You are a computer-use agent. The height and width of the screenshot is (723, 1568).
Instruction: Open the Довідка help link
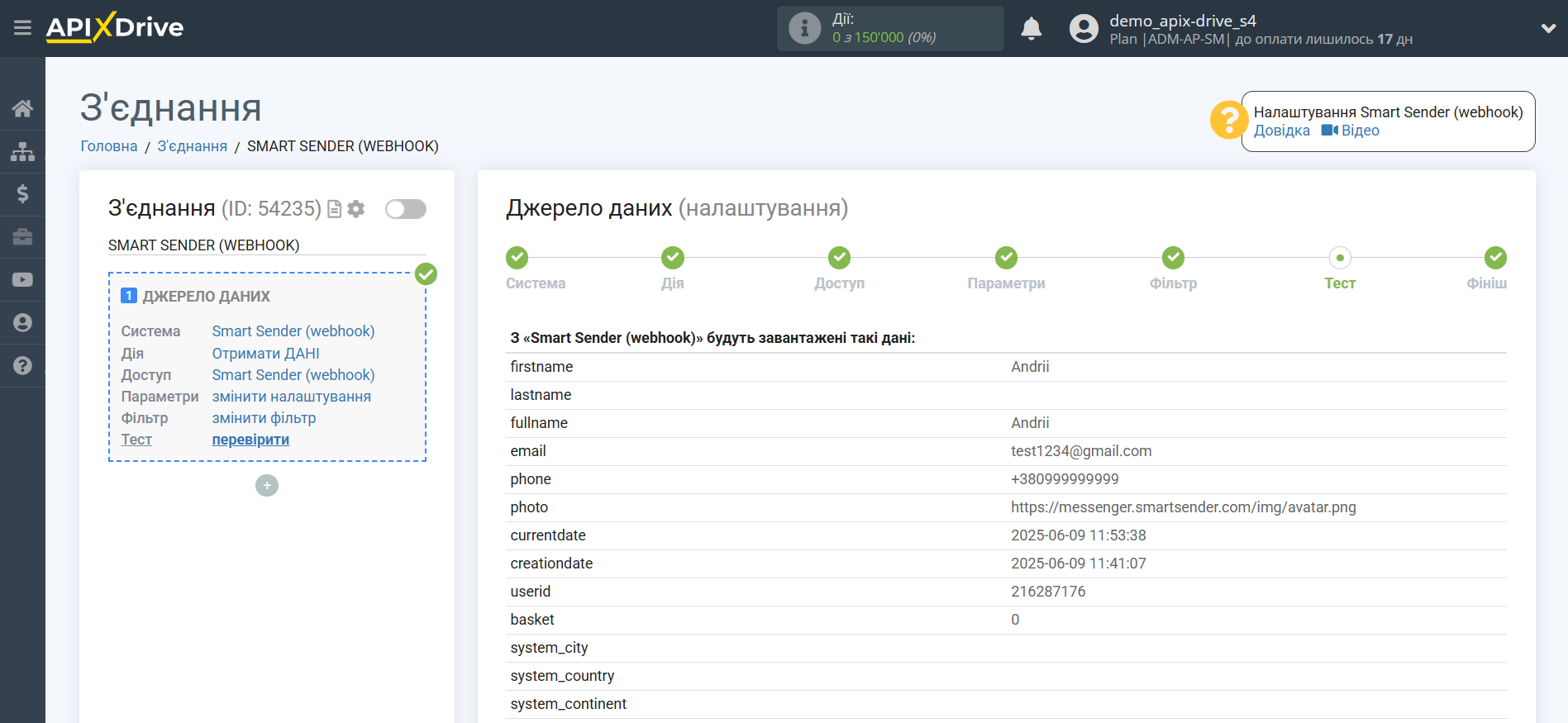coord(1281,131)
